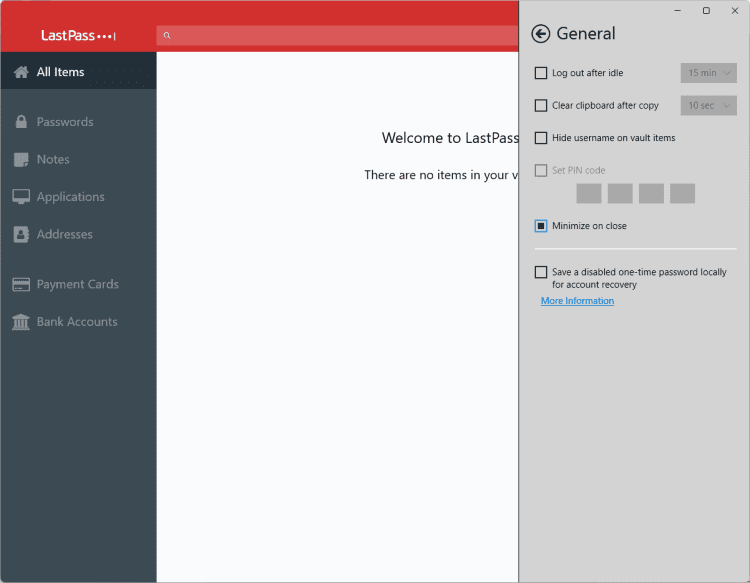Click the back arrow next to General
The width and height of the screenshot is (750, 583).
coord(540,34)
